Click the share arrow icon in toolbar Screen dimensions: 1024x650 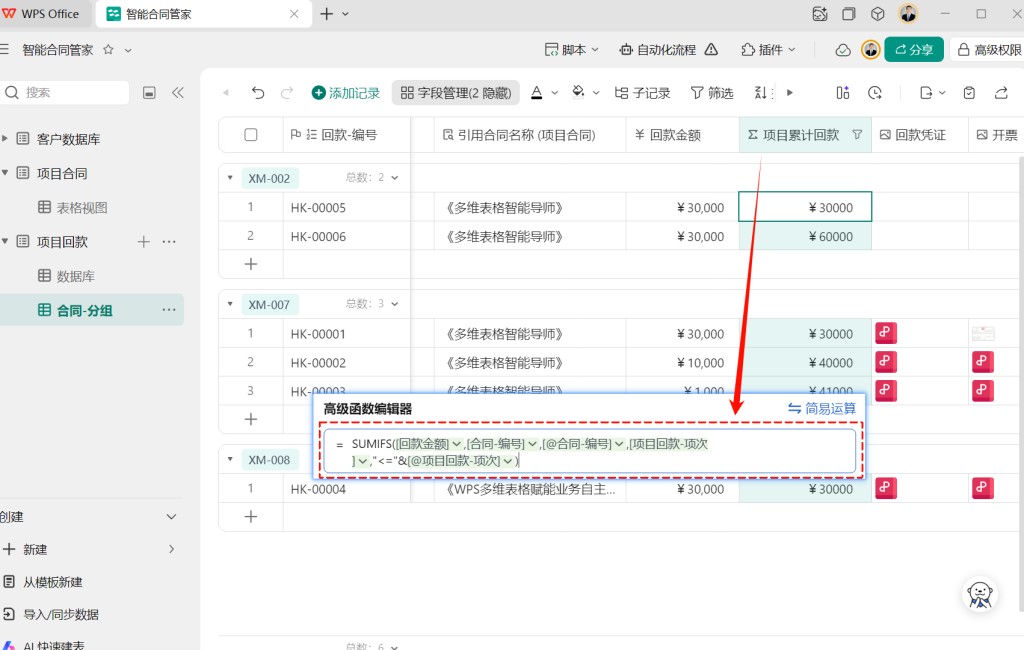pos(1001,93)
